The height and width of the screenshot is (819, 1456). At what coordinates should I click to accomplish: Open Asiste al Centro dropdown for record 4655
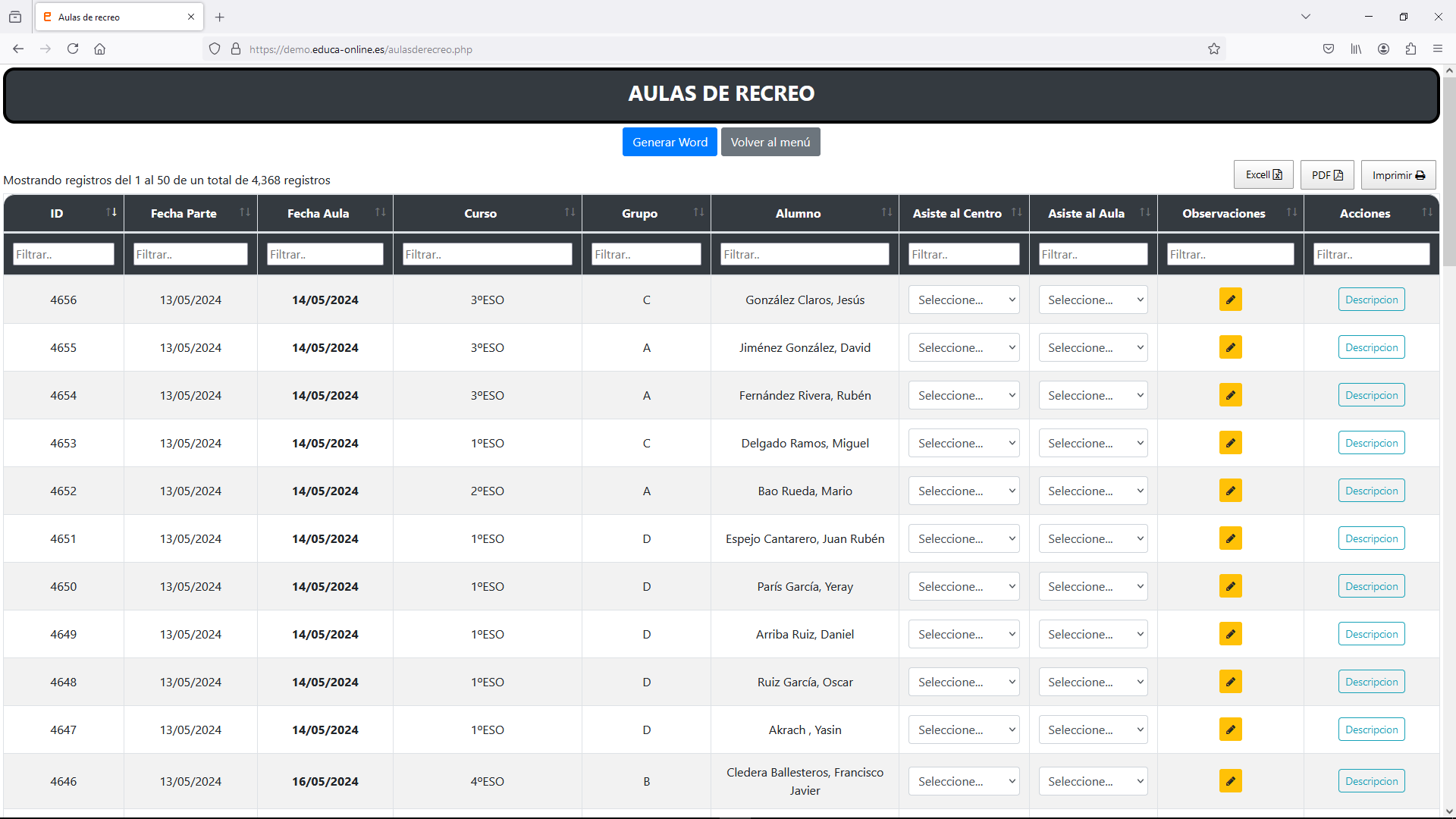963,347
